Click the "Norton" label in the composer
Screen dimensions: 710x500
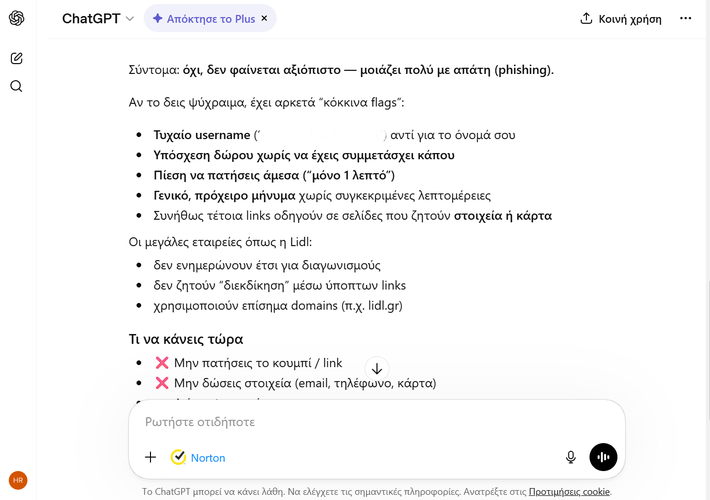(208, 458)
